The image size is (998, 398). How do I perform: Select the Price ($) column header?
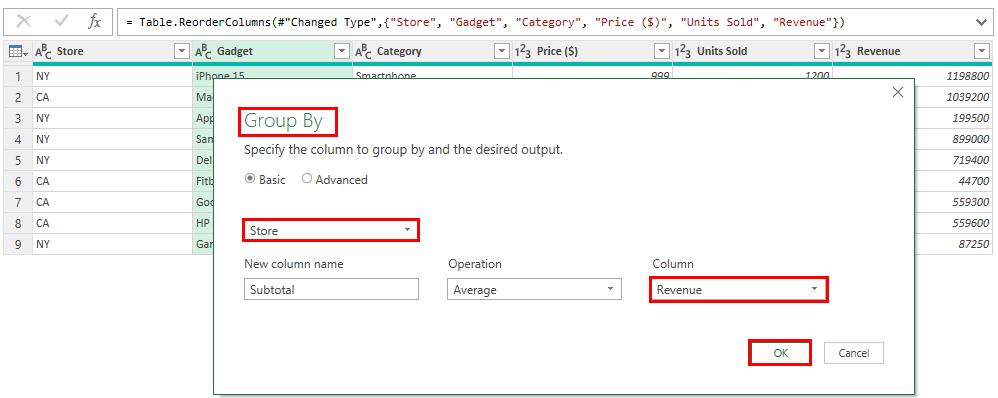pyautogui.click(x=592, y=52)
